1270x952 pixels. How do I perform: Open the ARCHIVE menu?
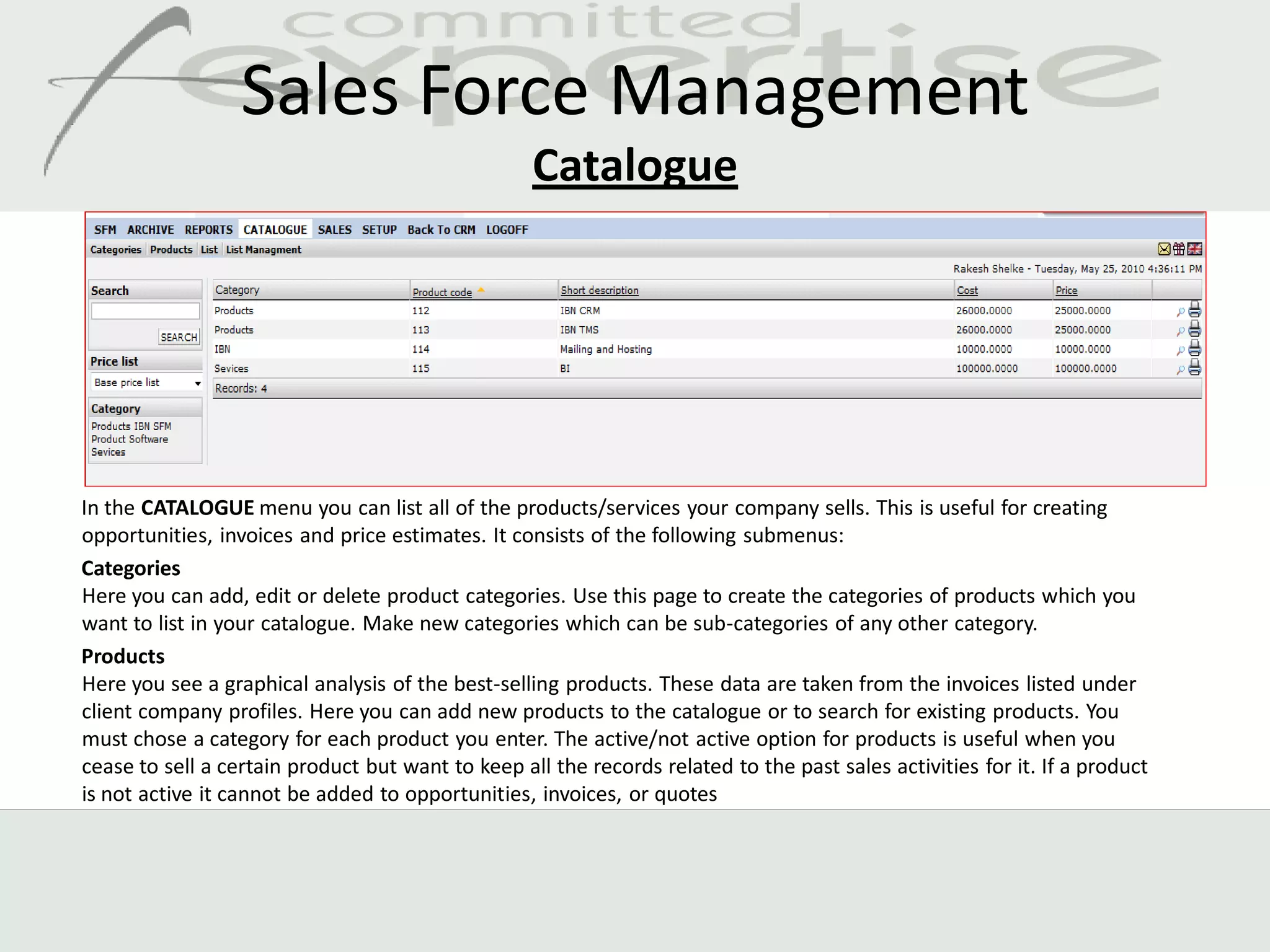[x=151, y=230]
